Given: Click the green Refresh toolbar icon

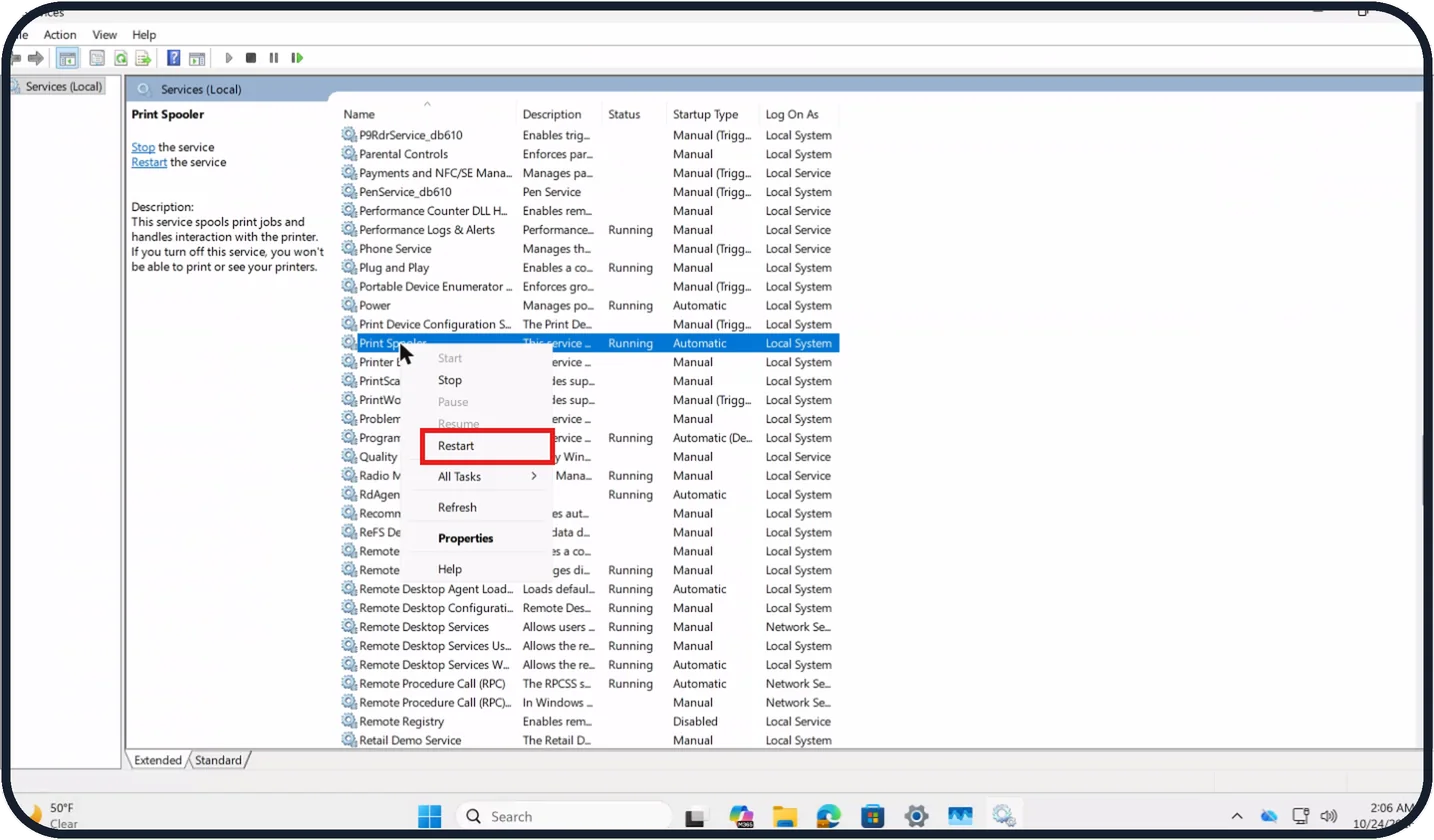Looking at the screenshot, I should pyautogui.click(x=120, y=58).
